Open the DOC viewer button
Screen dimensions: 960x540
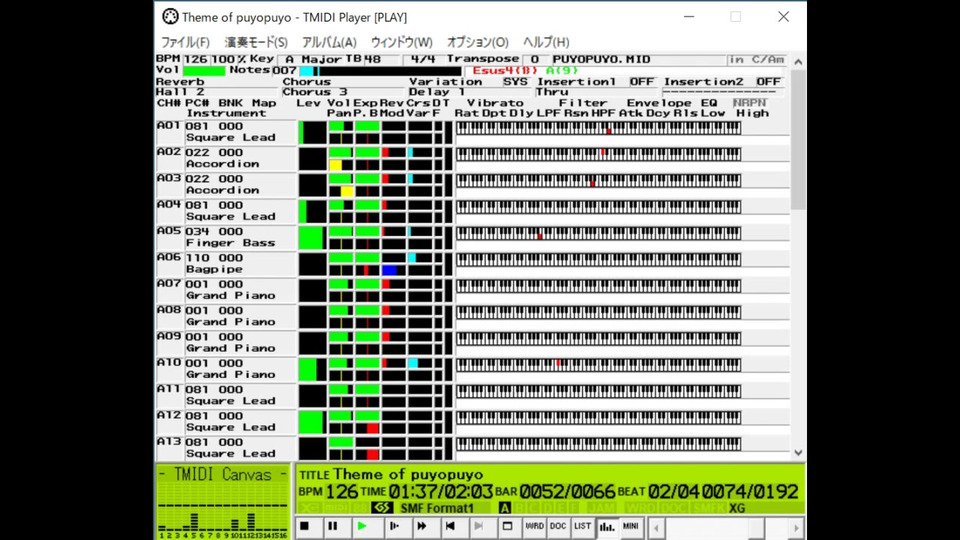click(558, 527)
